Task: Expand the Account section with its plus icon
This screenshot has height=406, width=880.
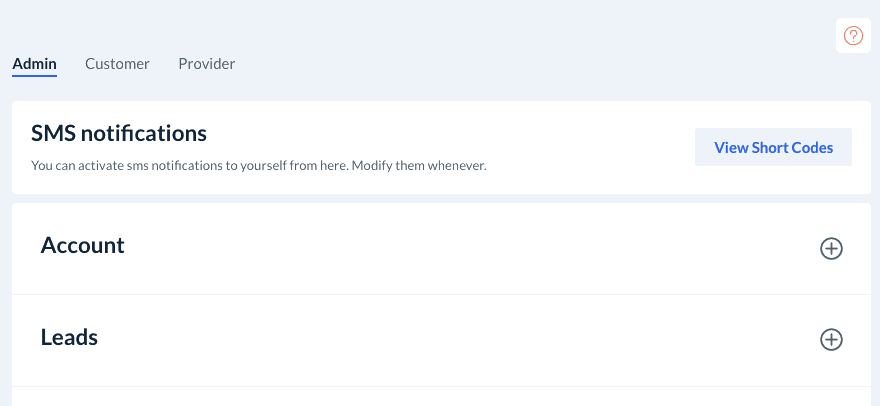Action: 831,249
